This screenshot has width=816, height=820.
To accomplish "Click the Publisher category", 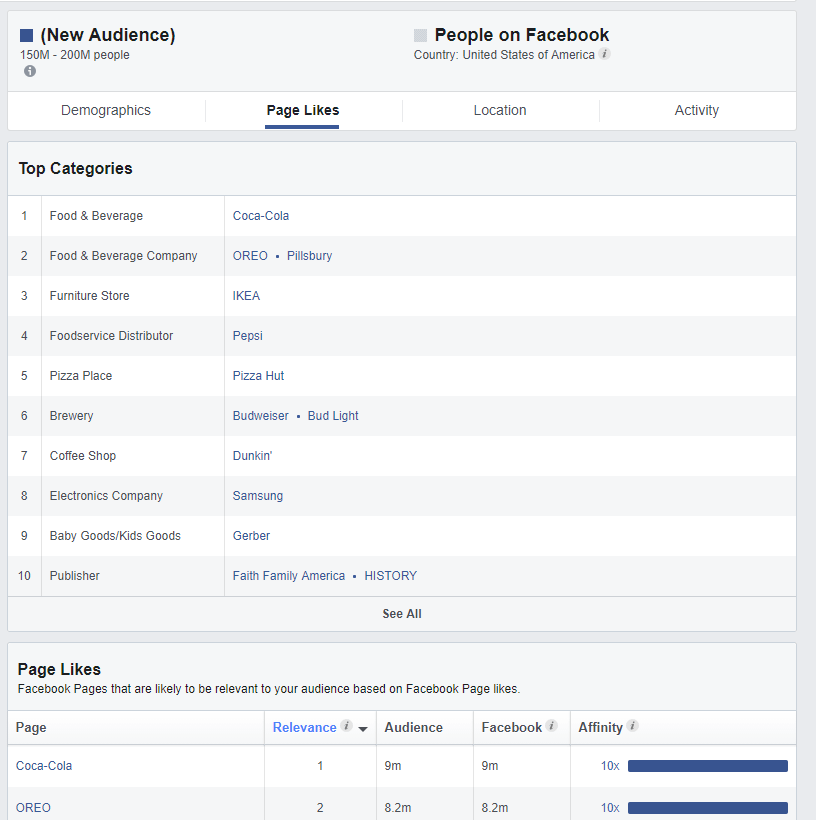I will 74,576.
